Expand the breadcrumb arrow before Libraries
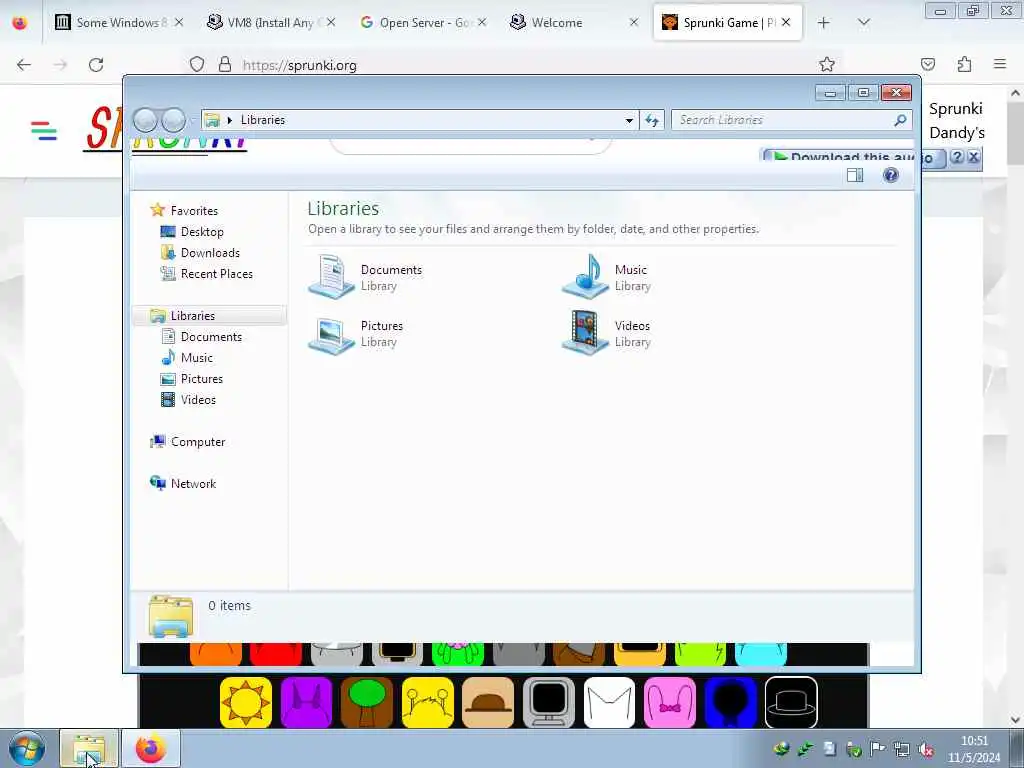This screenshot has height=768, width=1024. 230,120
